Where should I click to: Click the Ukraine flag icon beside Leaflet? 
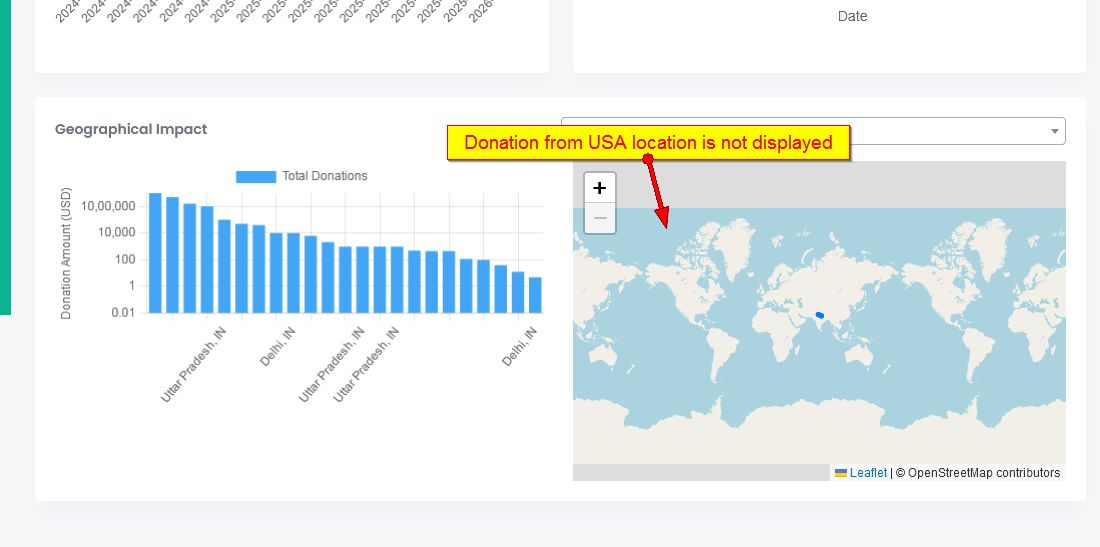coord(841,473)
